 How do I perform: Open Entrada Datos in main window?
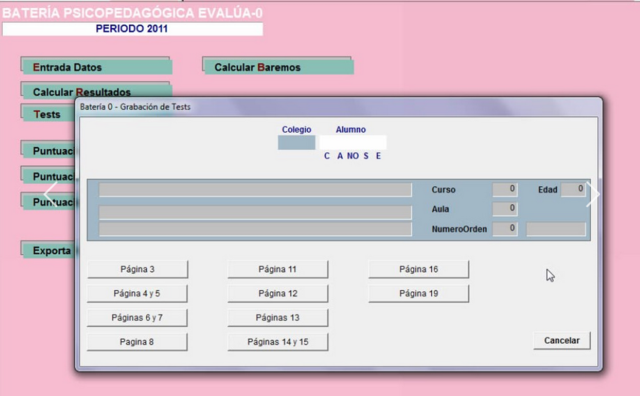[x=97, y=66]
